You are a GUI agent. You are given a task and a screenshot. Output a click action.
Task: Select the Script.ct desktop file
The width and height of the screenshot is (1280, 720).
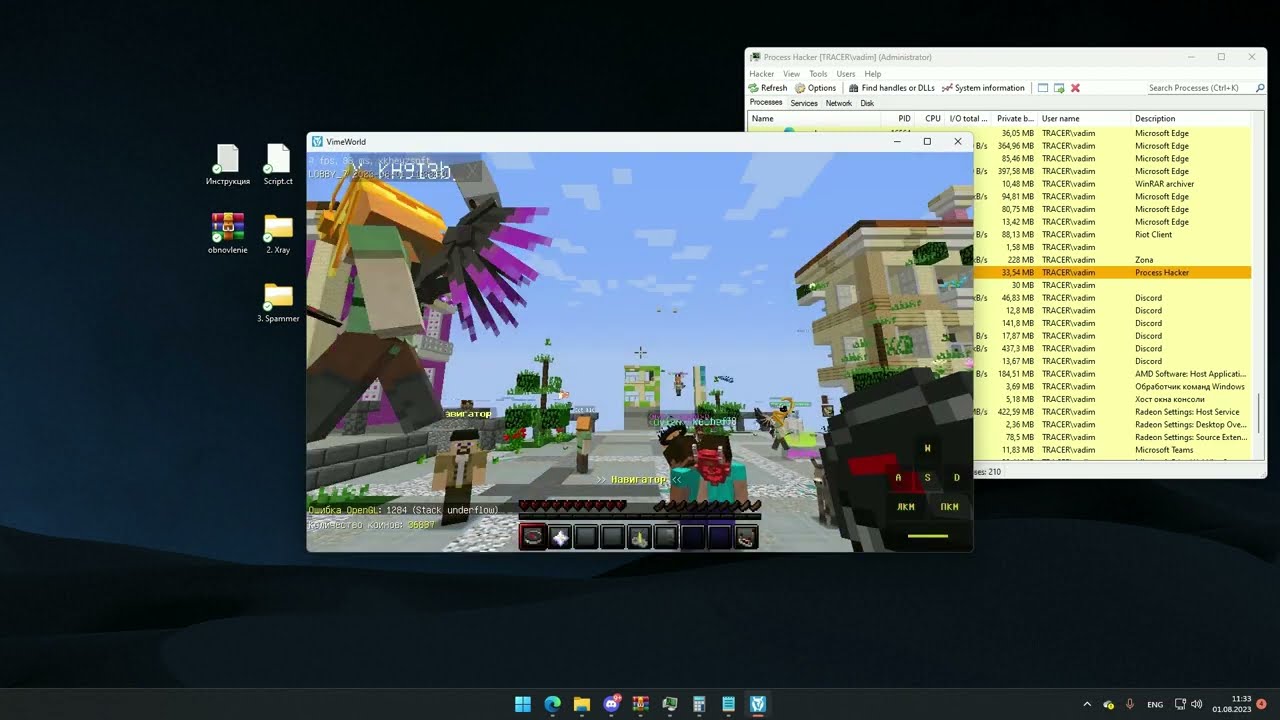pyautogui.click(x=278, y=165)
